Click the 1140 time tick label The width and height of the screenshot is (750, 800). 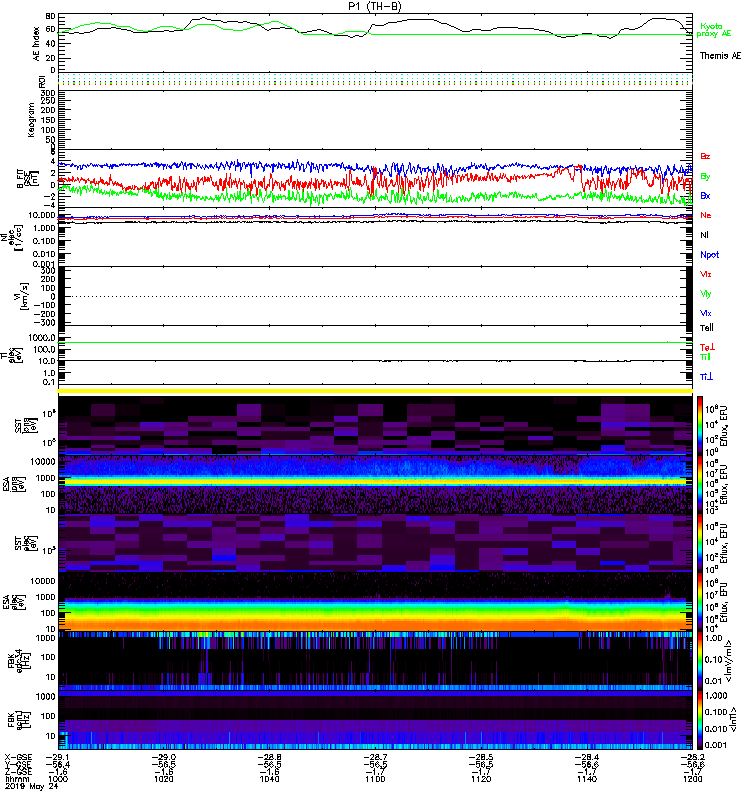coord(587,779)
